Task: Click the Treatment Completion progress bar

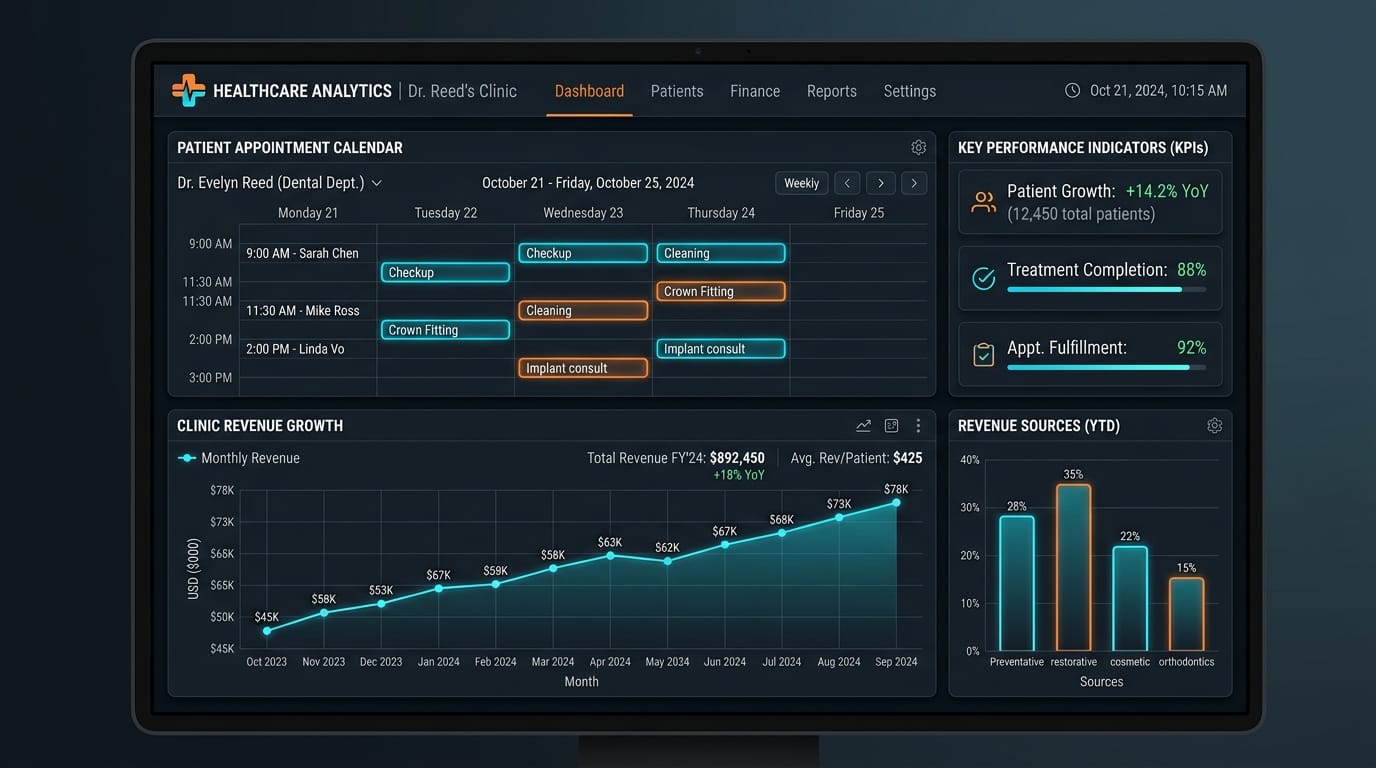Action: coord(1106,290)
